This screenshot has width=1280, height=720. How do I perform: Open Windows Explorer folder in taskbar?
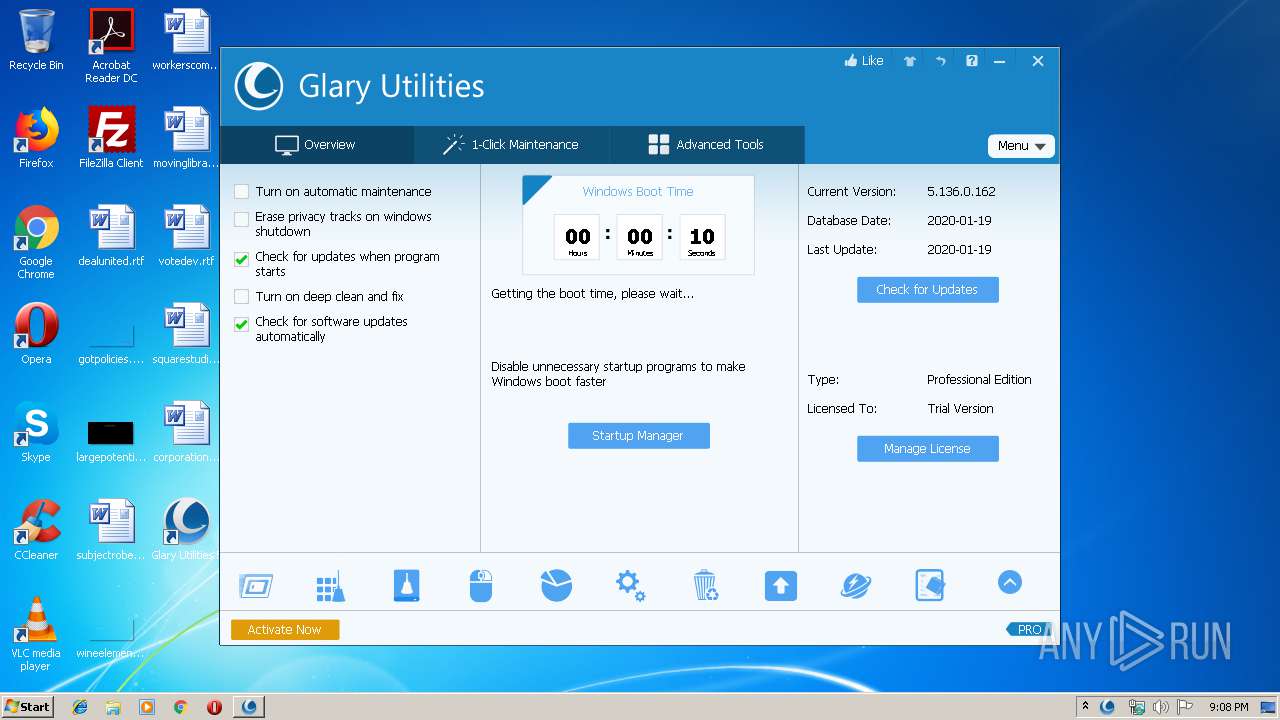(113, 707)
